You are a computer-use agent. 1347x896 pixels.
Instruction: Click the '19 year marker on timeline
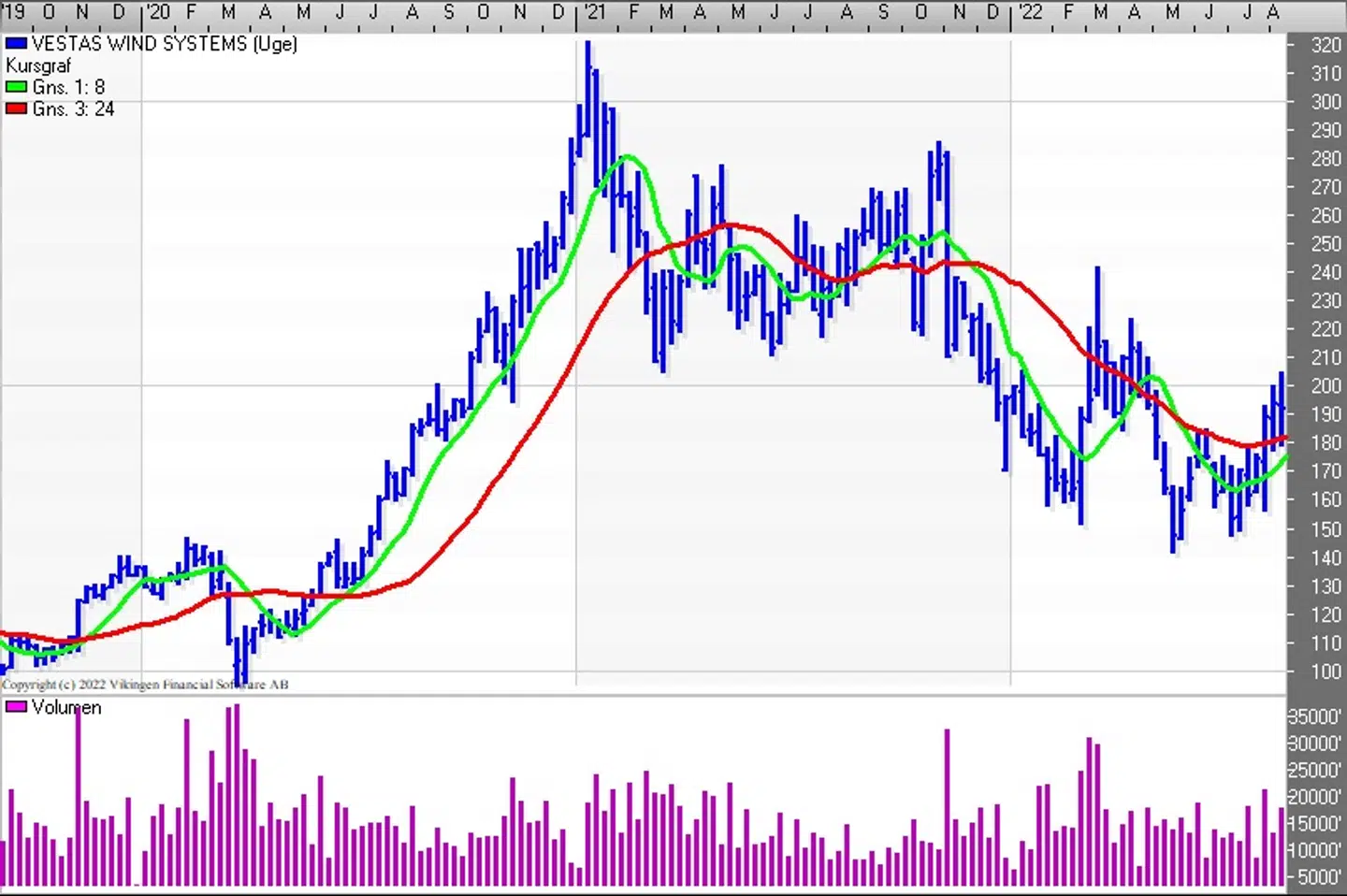tap(14, 12)
